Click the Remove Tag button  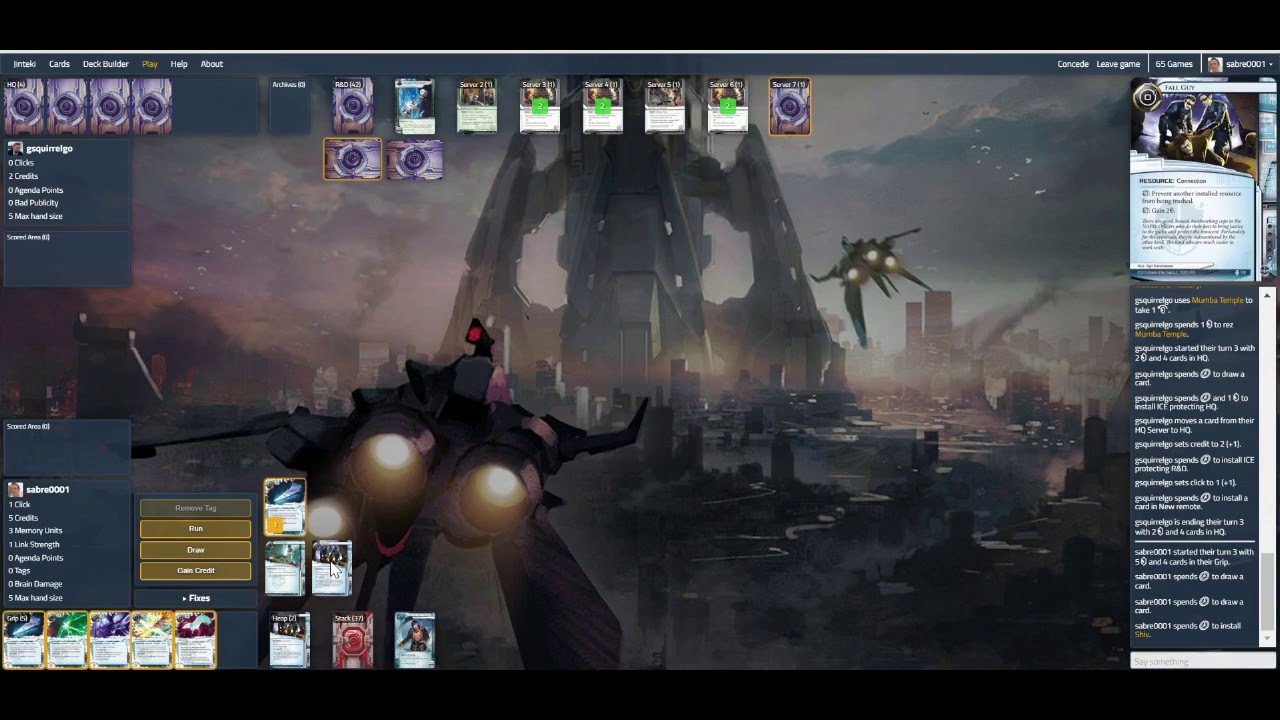coord(195,507)
